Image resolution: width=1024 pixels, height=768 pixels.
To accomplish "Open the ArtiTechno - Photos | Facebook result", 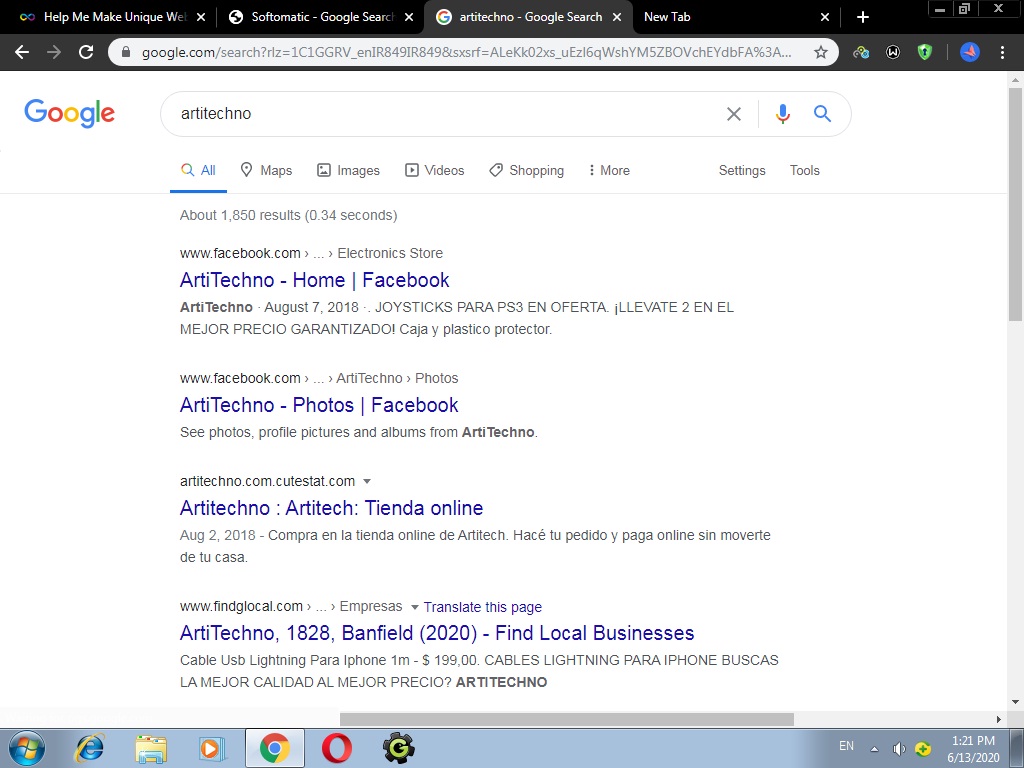I will [319, 405].
